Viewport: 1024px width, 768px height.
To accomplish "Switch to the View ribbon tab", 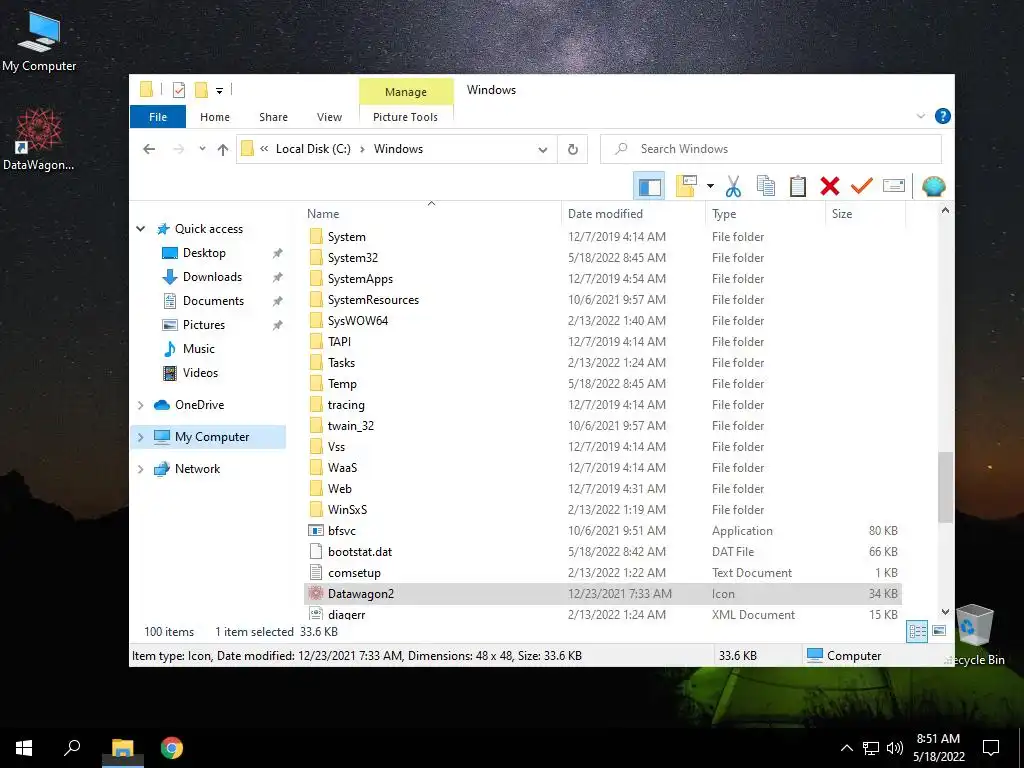I will click(x=329, y=117).
